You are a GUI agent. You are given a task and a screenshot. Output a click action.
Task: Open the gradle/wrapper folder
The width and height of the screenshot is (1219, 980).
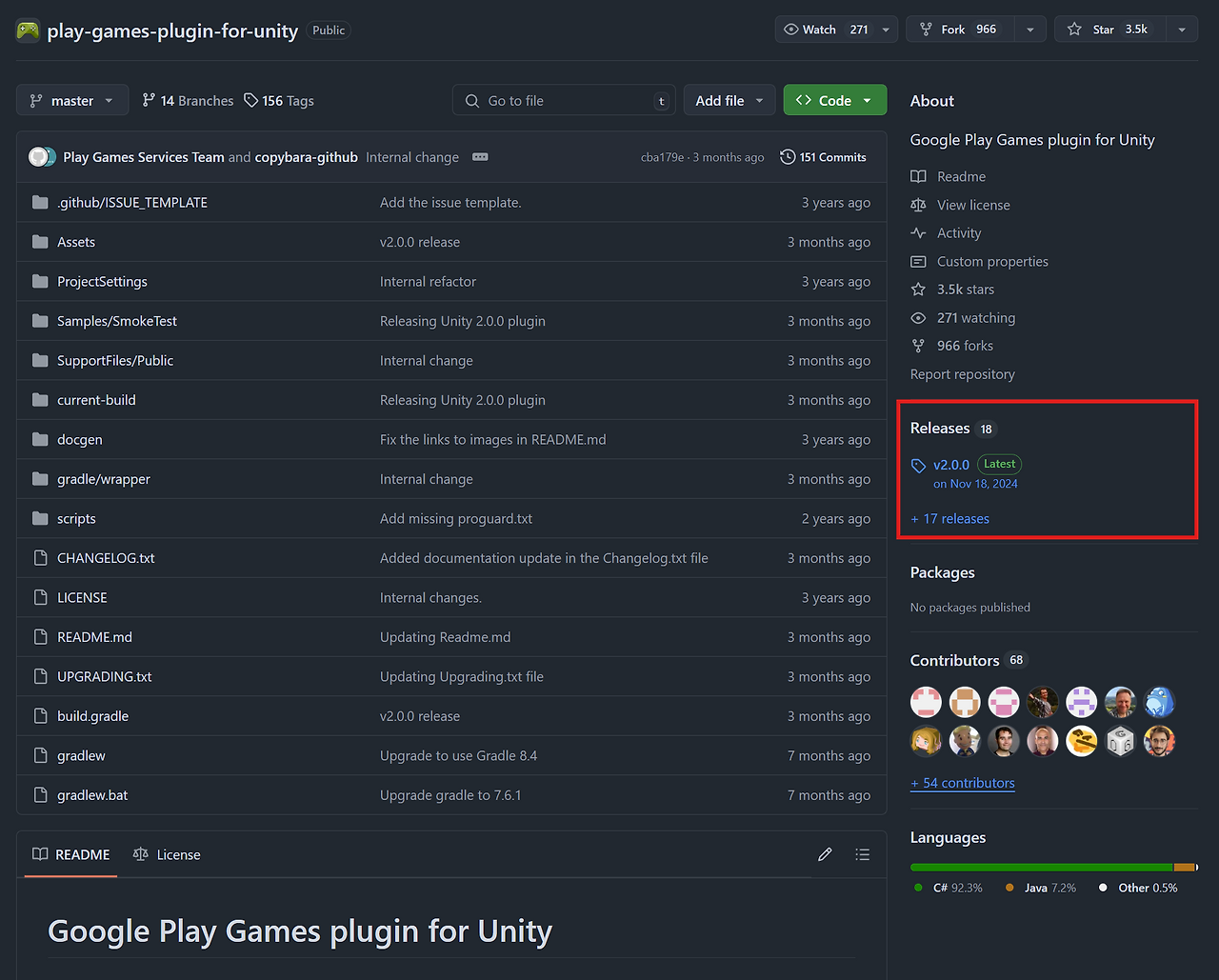coord(104,479)
